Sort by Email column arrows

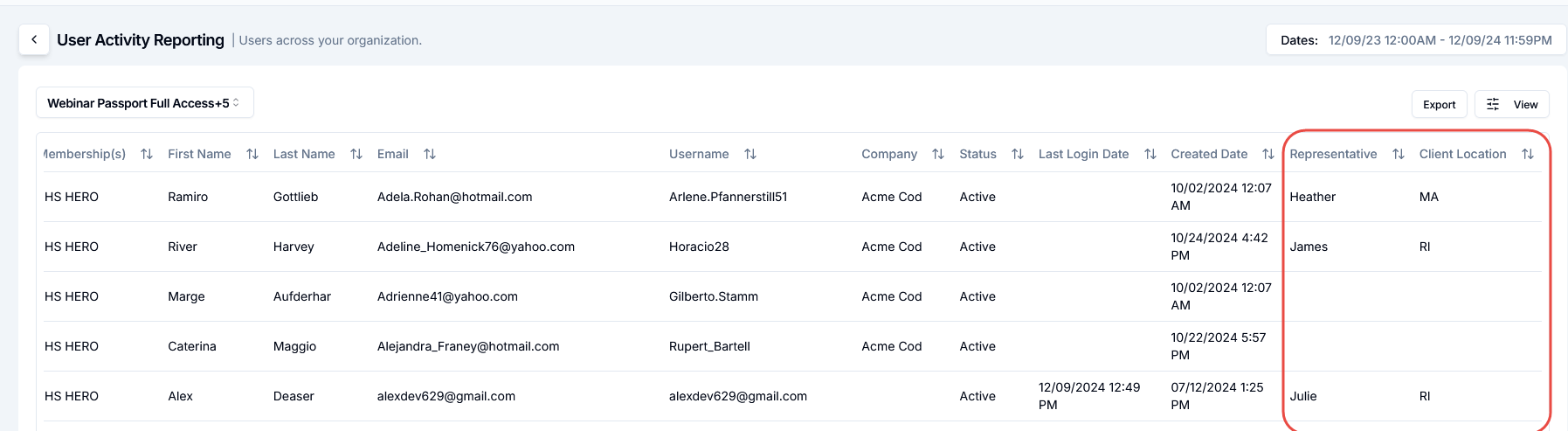pyautogui.click(x=430, y=154)
